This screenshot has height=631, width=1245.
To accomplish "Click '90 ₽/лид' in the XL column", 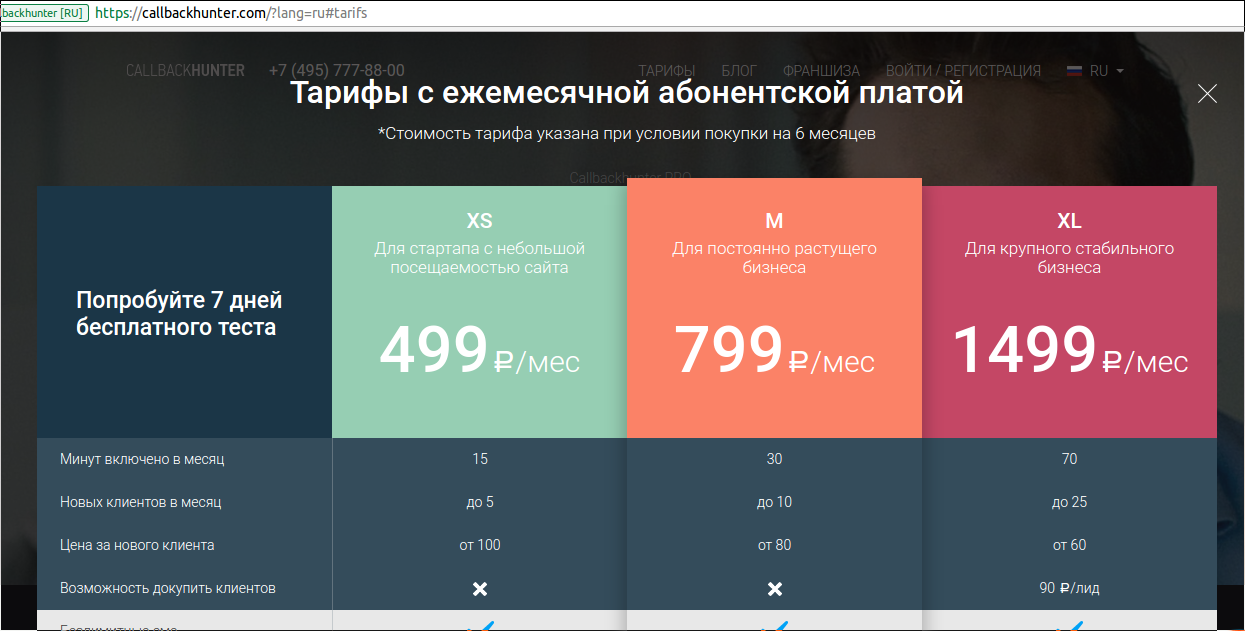I will pyautogui.click(x=1069, y=588).
